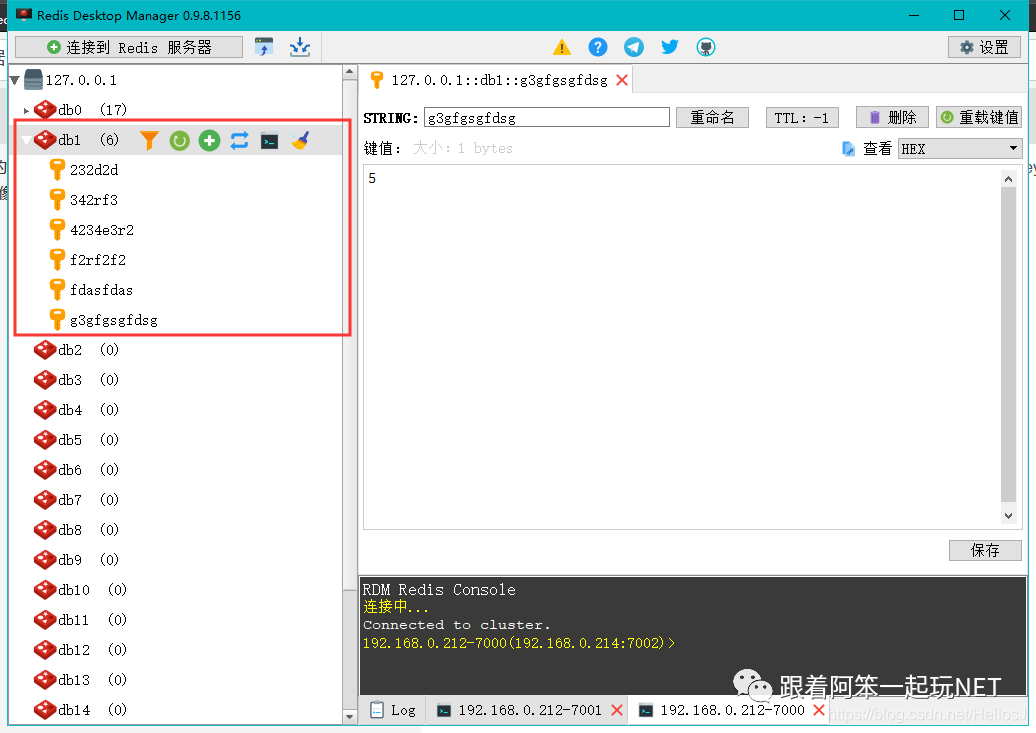Click the db14 database icon
The width and height of the screenshot is (1036, 733).
(45, 711)
